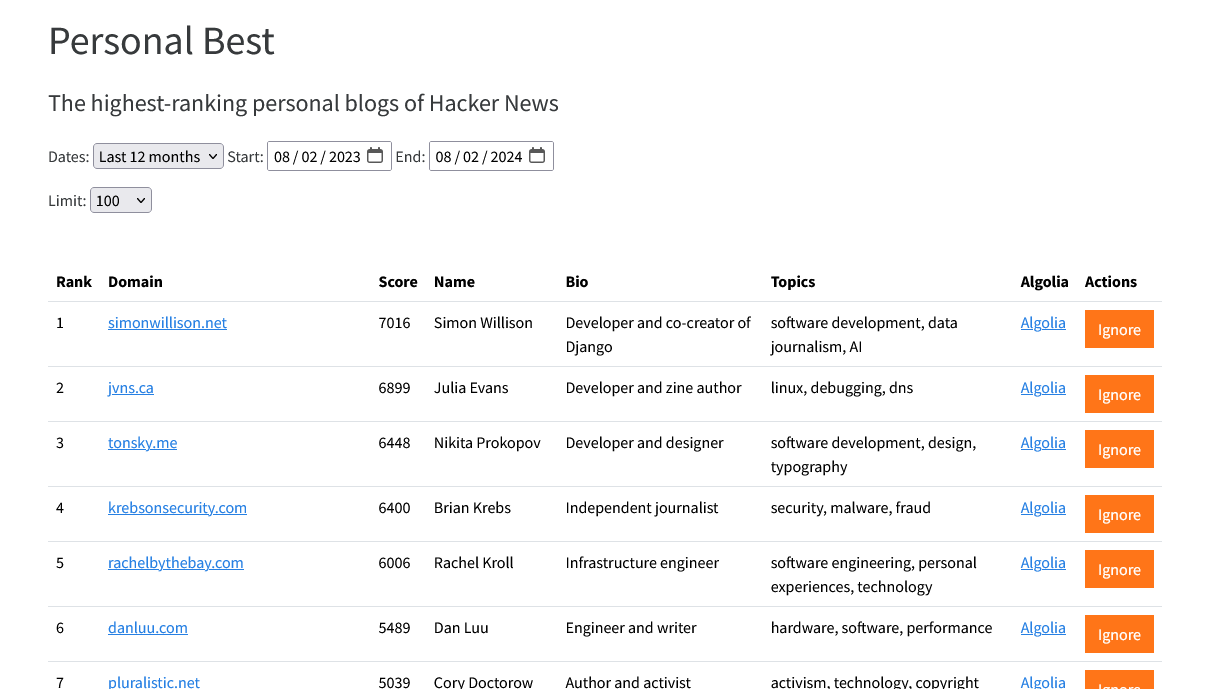This screenshot has width=1210, height=689.
Task: Open the jvns.ca domain link
Action: [131, 388]
